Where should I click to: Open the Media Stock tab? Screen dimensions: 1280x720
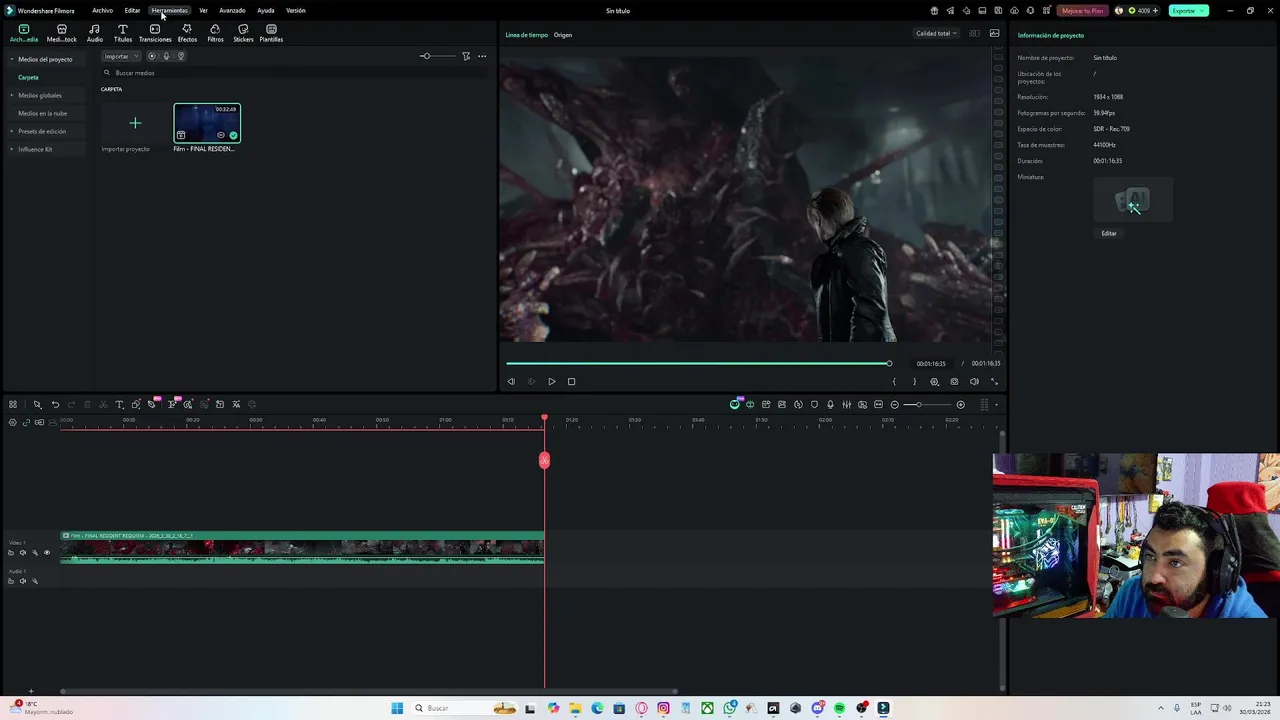(62, 33)
